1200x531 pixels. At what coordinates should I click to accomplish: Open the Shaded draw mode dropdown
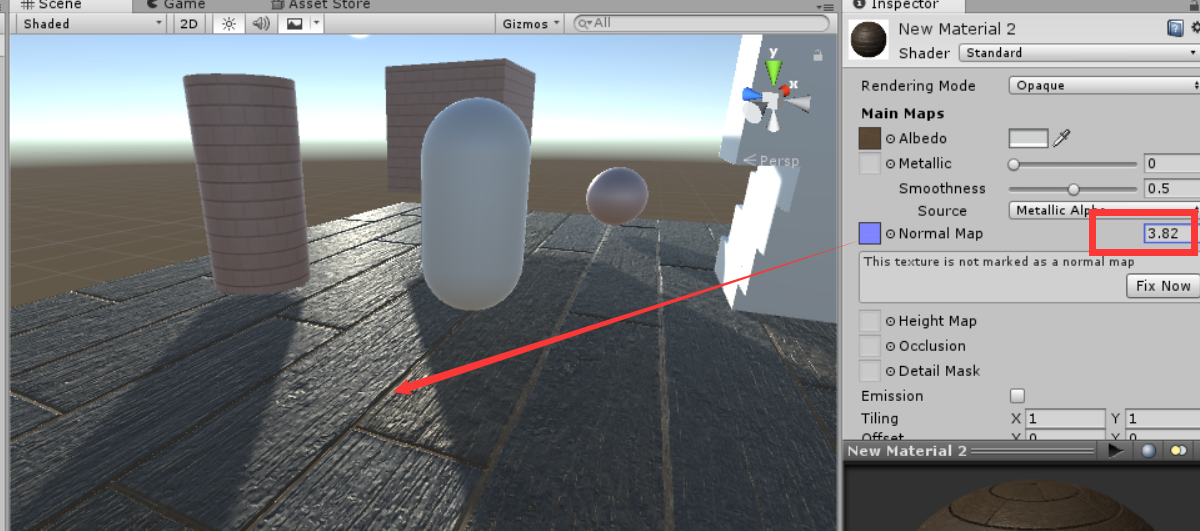point(93,23)
